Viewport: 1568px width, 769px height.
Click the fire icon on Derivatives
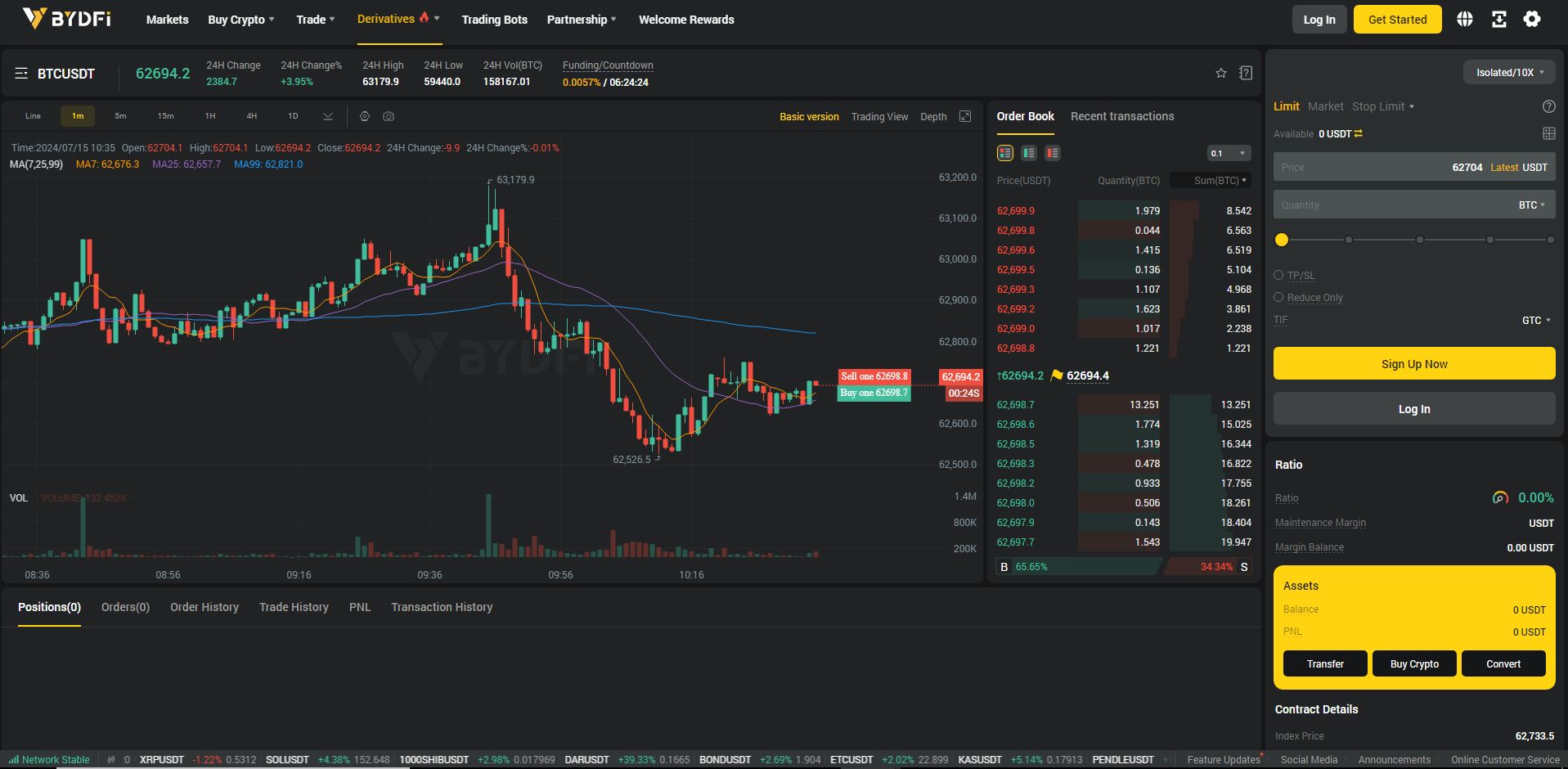click(x=424, y=17)
